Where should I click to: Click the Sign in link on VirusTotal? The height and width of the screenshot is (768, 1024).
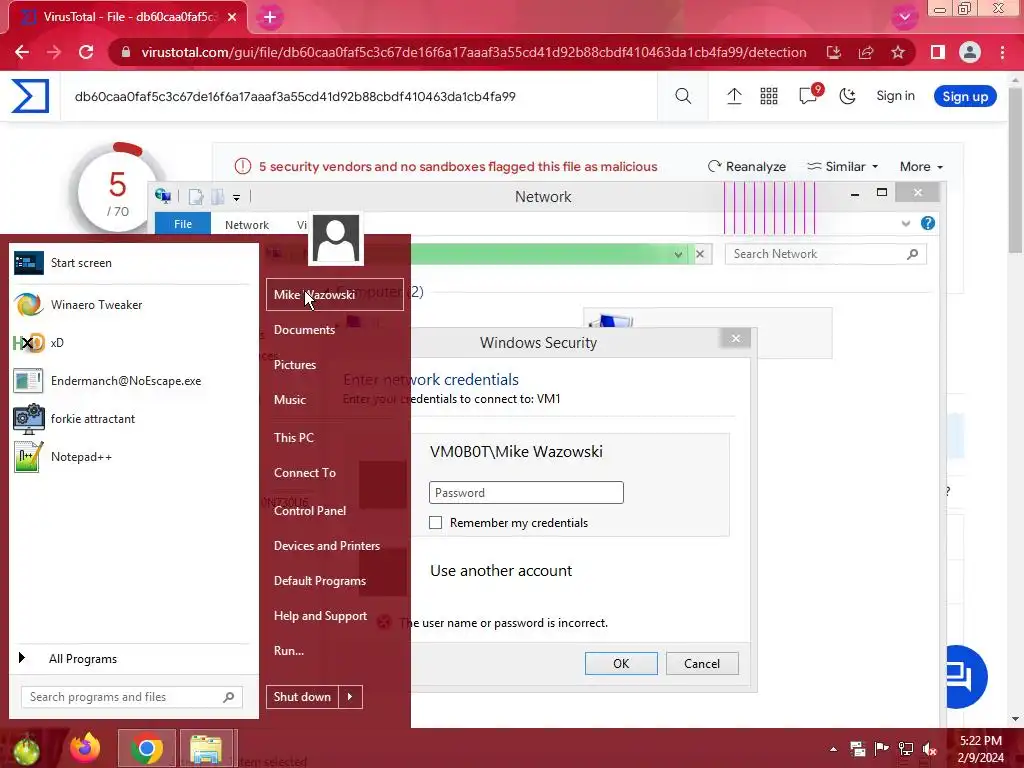pos(895,95)
